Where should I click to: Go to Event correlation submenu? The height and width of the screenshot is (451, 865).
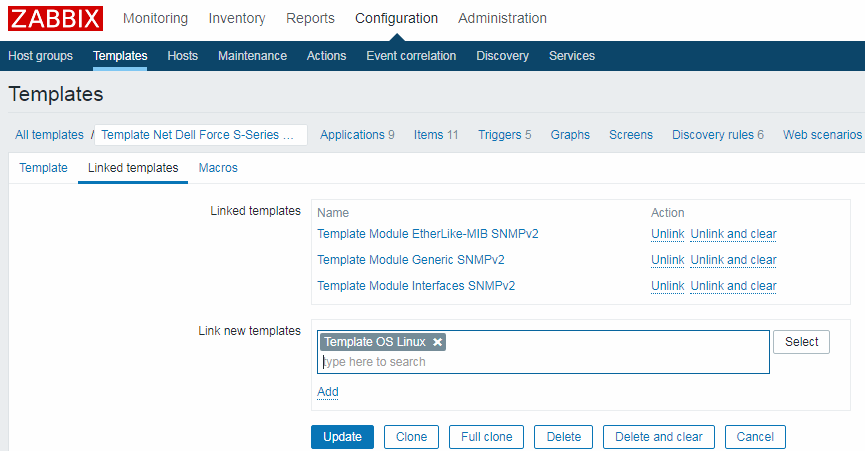tap(411, 56)
